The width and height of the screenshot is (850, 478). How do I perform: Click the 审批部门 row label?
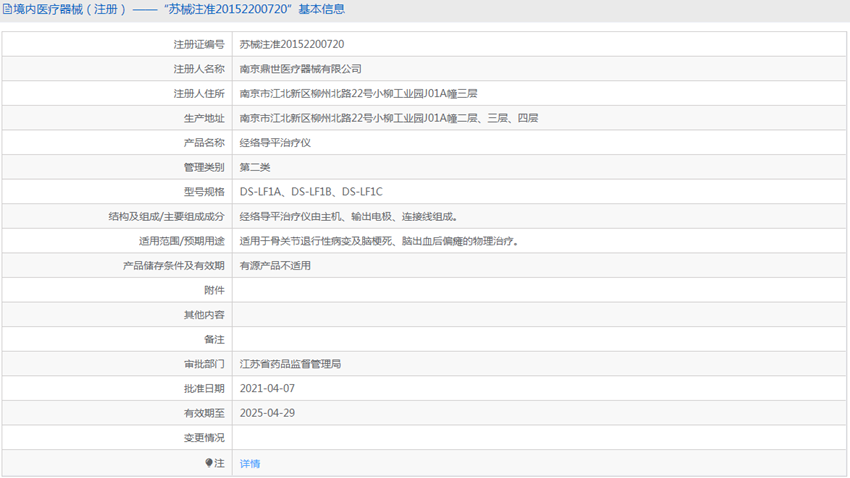(204, 364)
